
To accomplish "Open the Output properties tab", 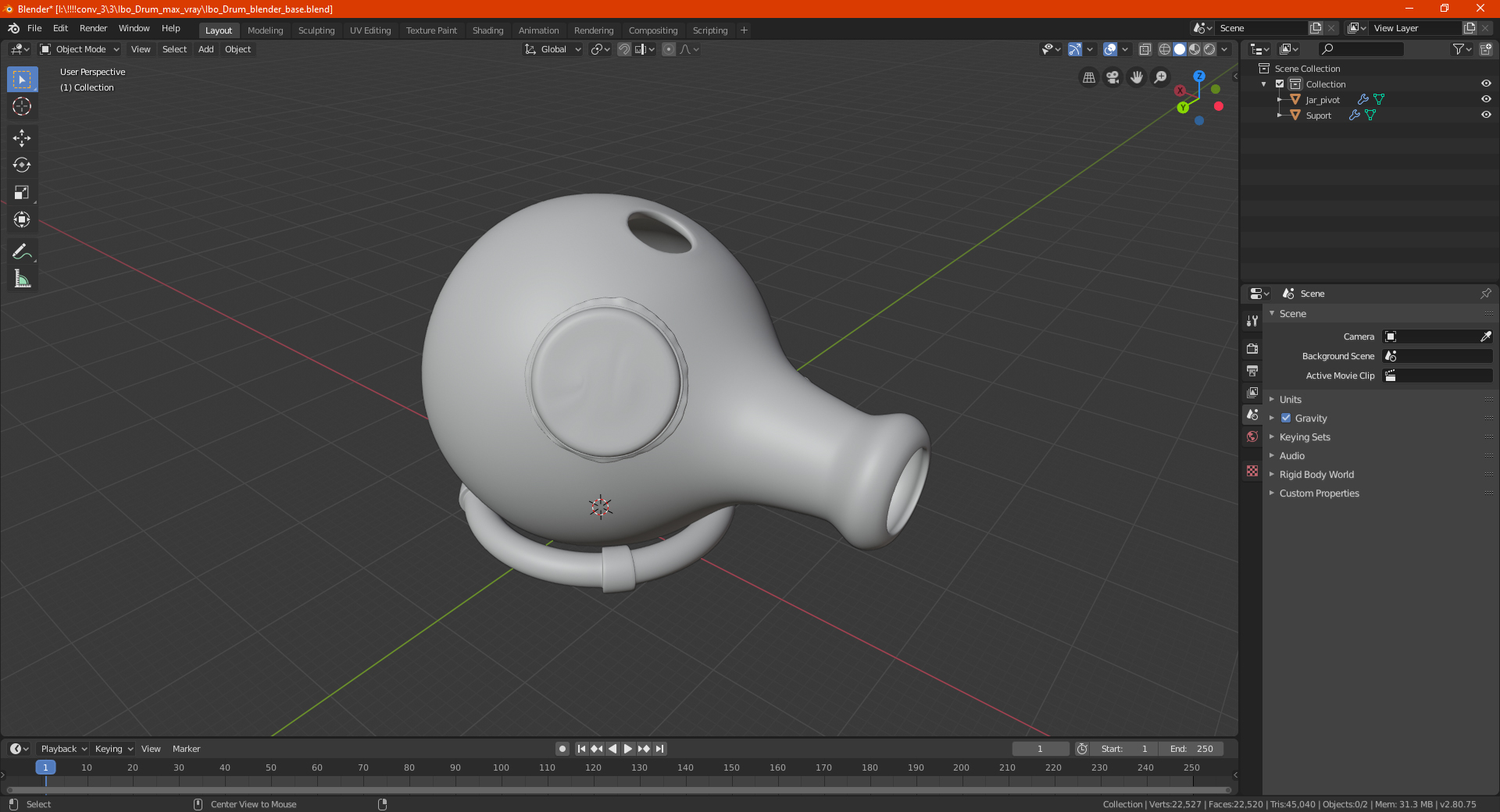I will tap(1252, 370).
